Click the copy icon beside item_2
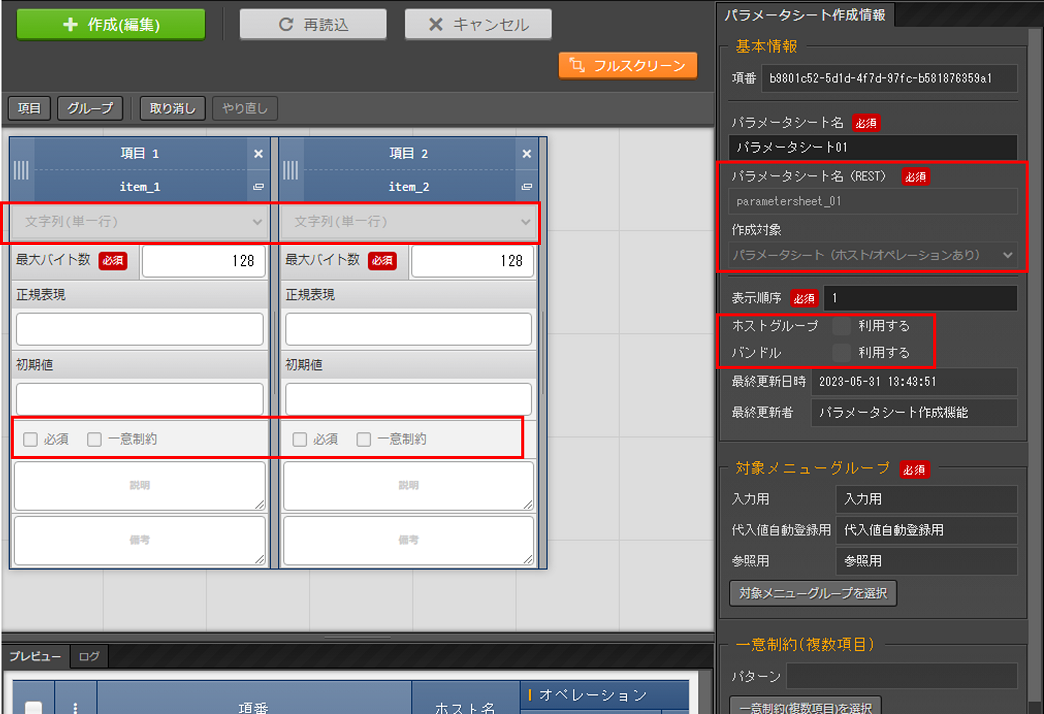Screen dimensions: 1044x714 [527, 187]
